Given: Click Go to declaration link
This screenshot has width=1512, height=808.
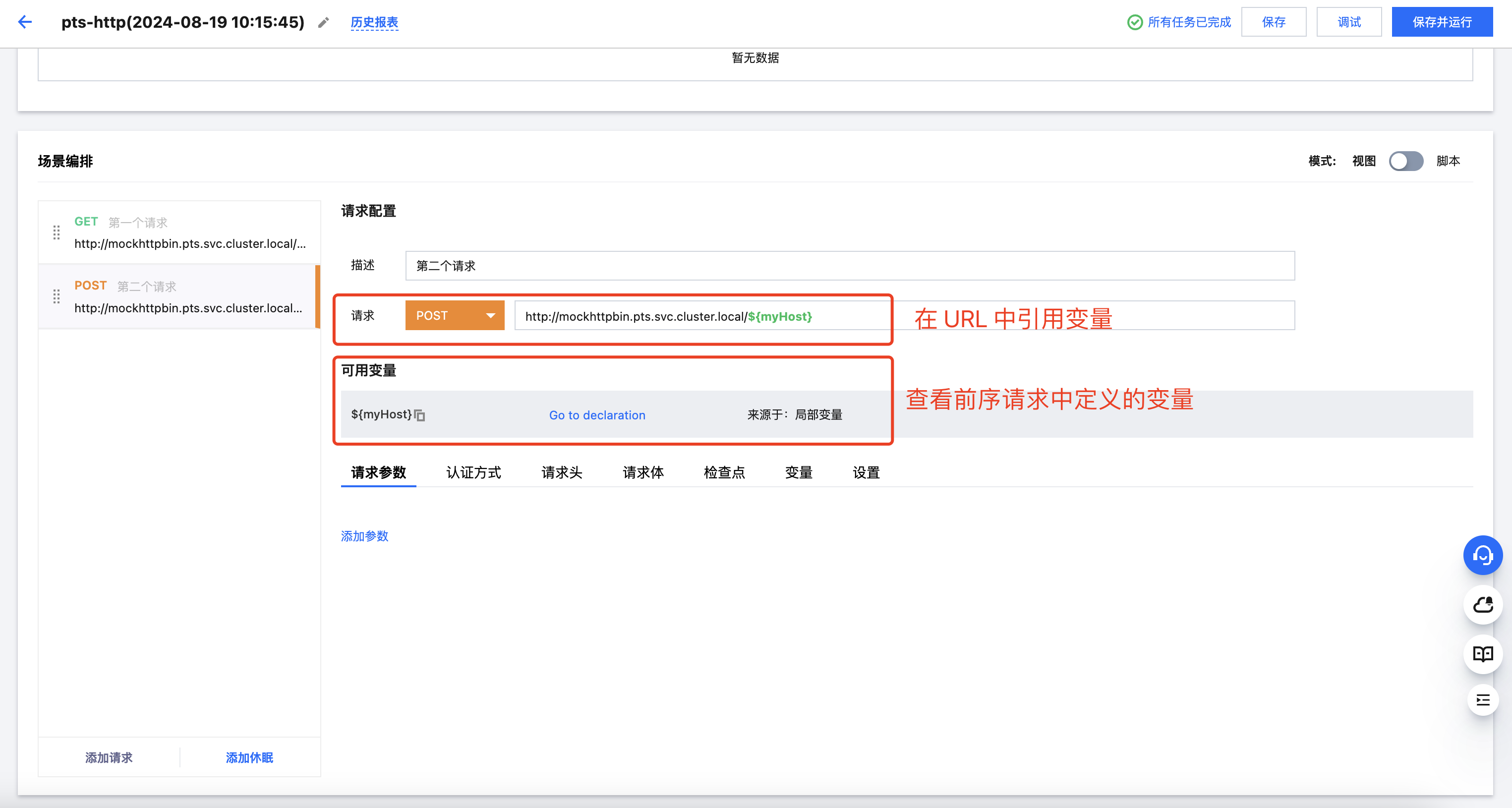Looking at the screenshot, I should click(x=597, y=415).
